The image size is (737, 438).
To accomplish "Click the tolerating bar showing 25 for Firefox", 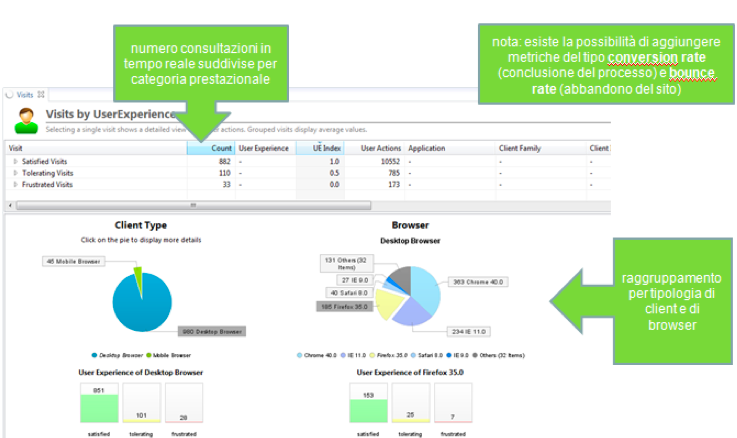I will click(x=411, y=420).
